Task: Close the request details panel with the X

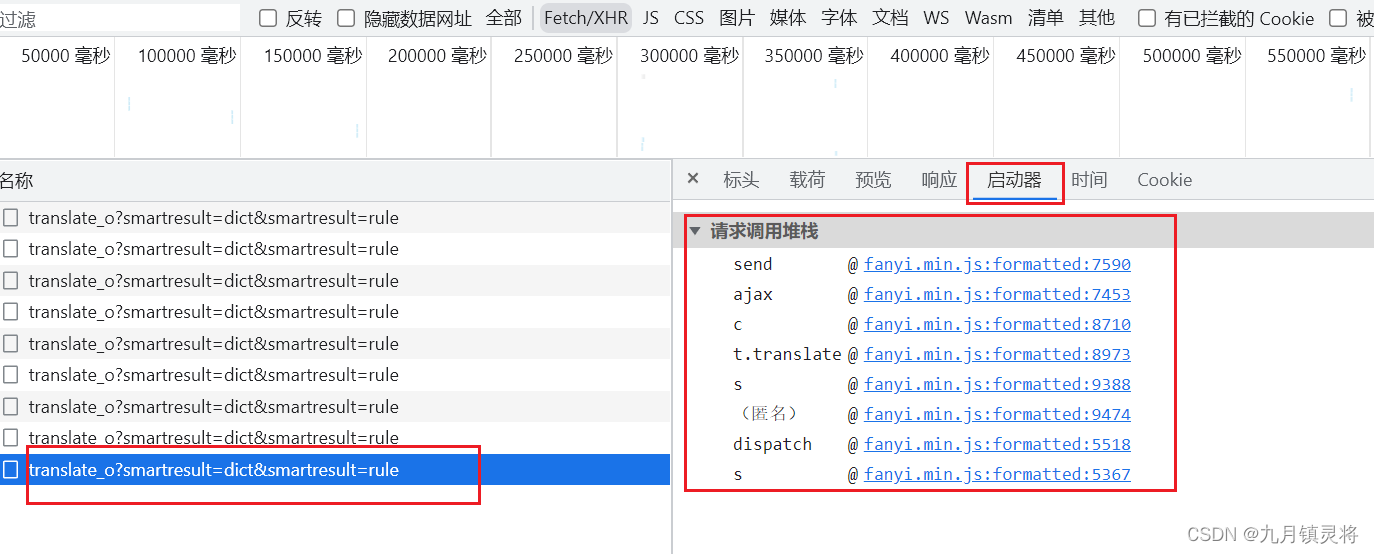Action: point(692,179)
